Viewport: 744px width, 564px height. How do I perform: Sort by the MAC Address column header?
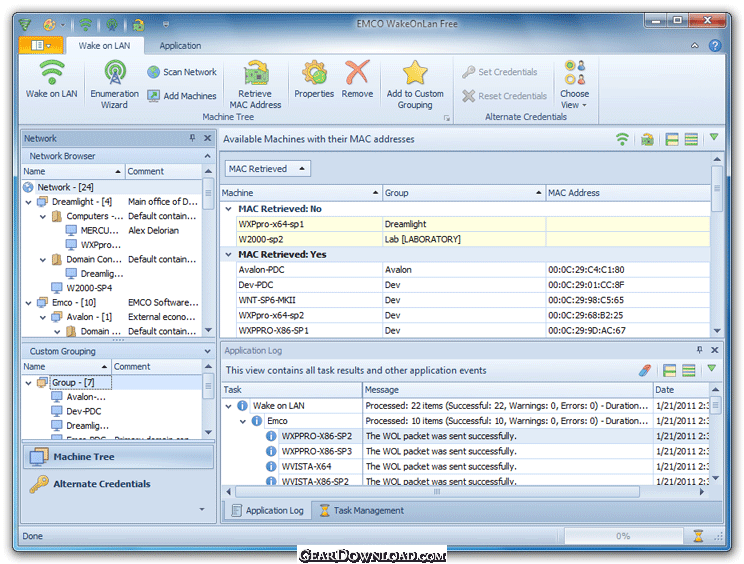point(628,193)
